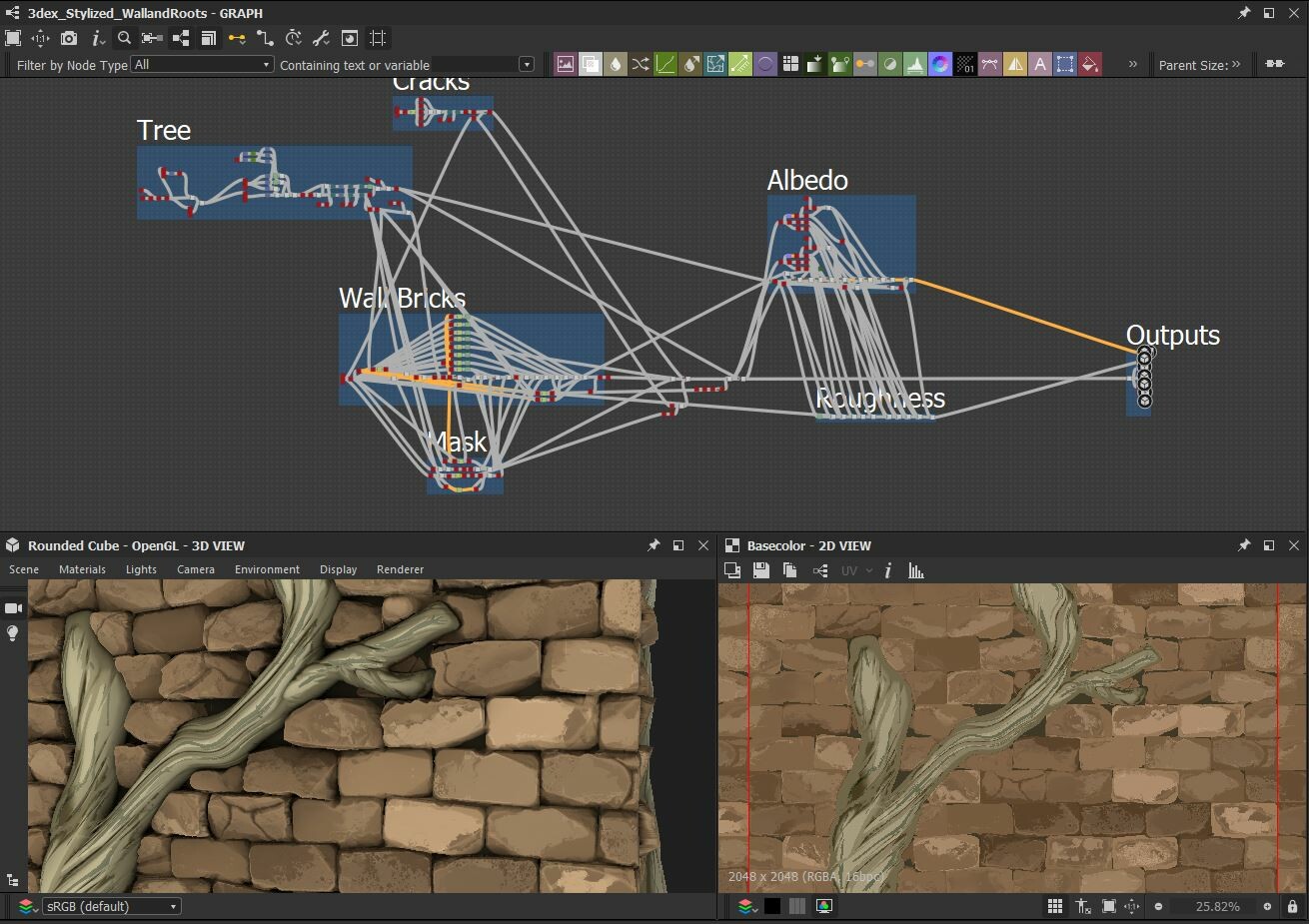This screenshot has height=924, width=1309.
Task: Click the toolbar overflow chevron button
Action: (x=1133, y=65)
